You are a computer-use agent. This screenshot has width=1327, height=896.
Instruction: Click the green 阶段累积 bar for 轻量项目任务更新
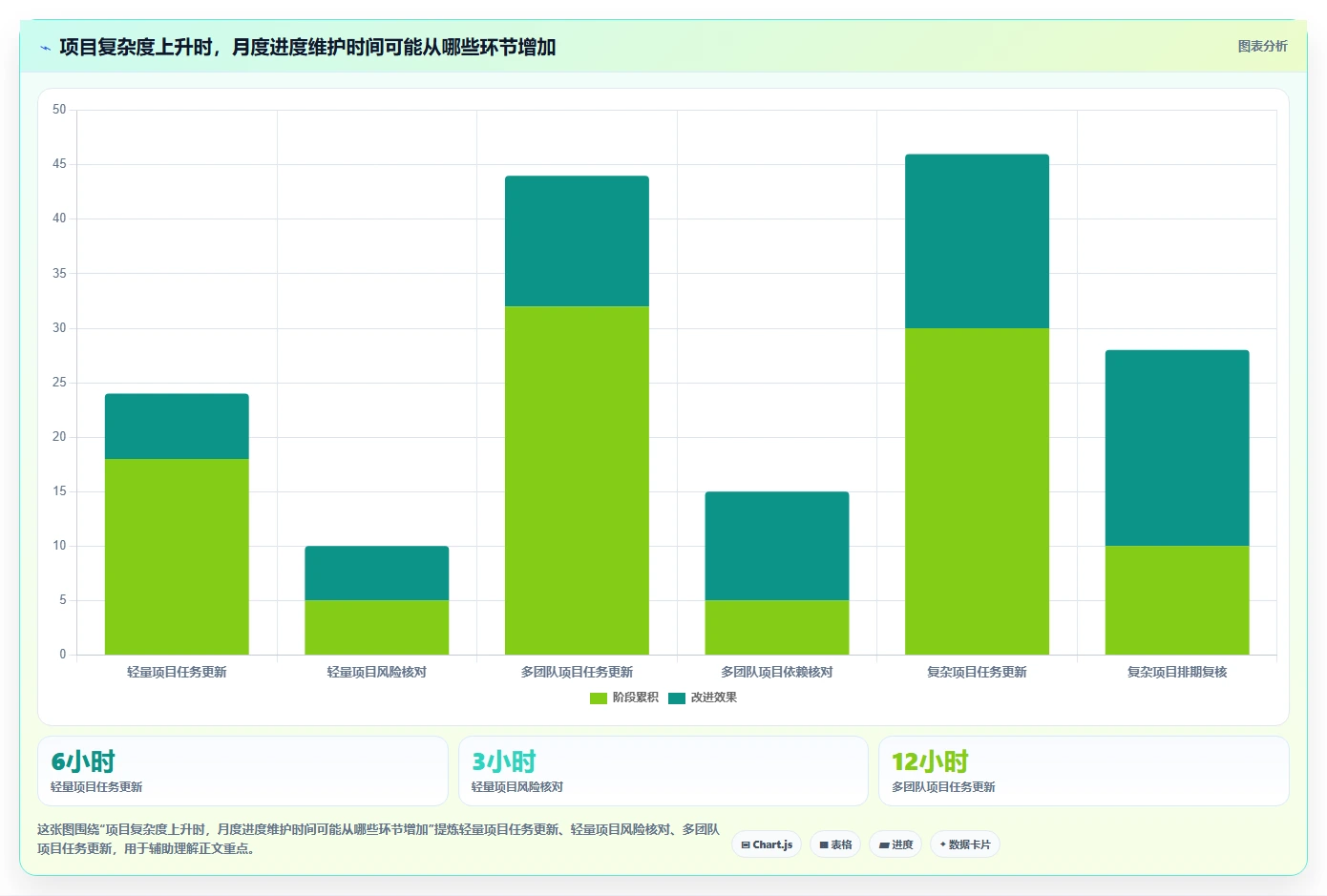(x=177, y=556)
